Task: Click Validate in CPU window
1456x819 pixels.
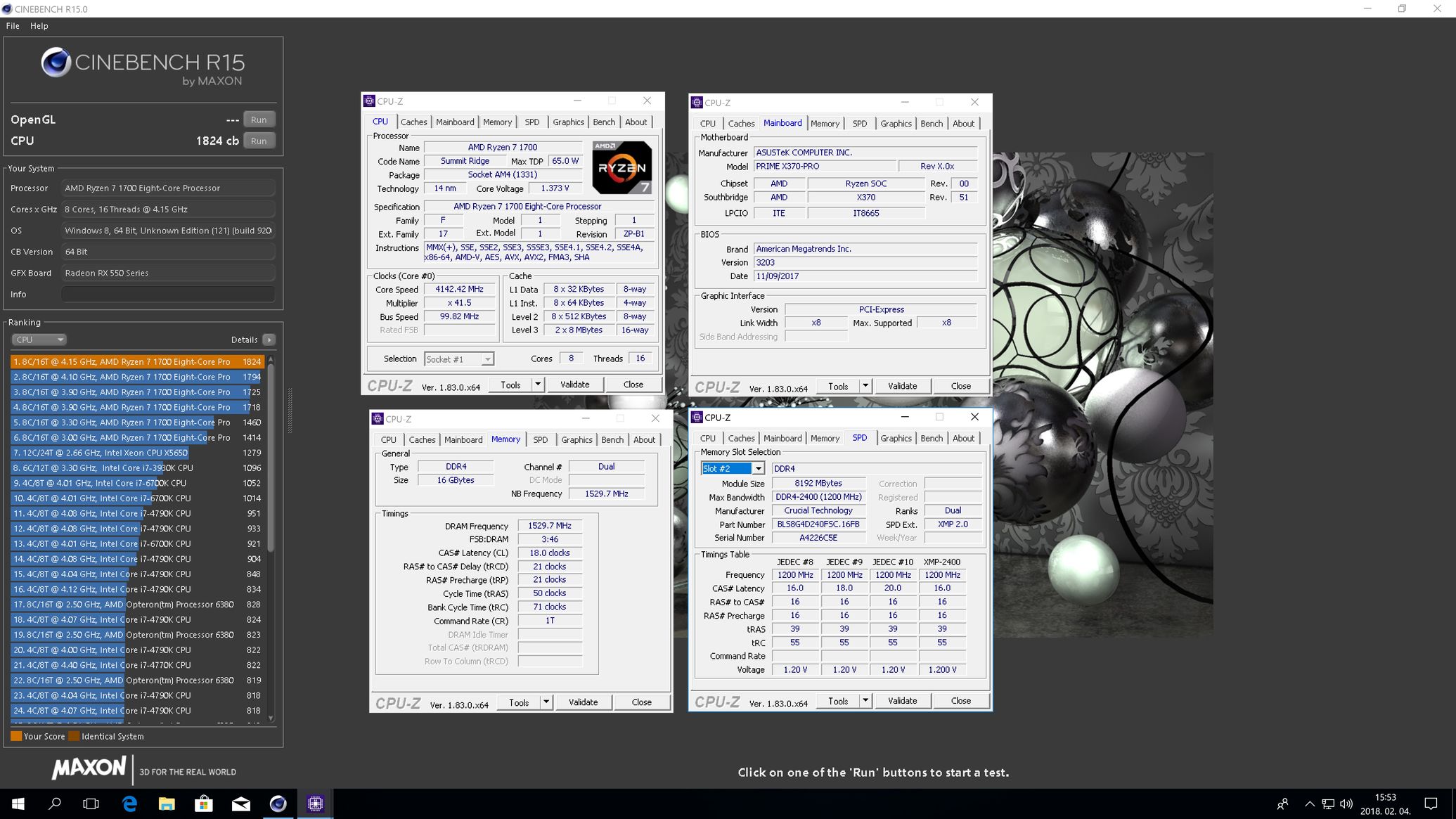Action: tap(574, 385)
